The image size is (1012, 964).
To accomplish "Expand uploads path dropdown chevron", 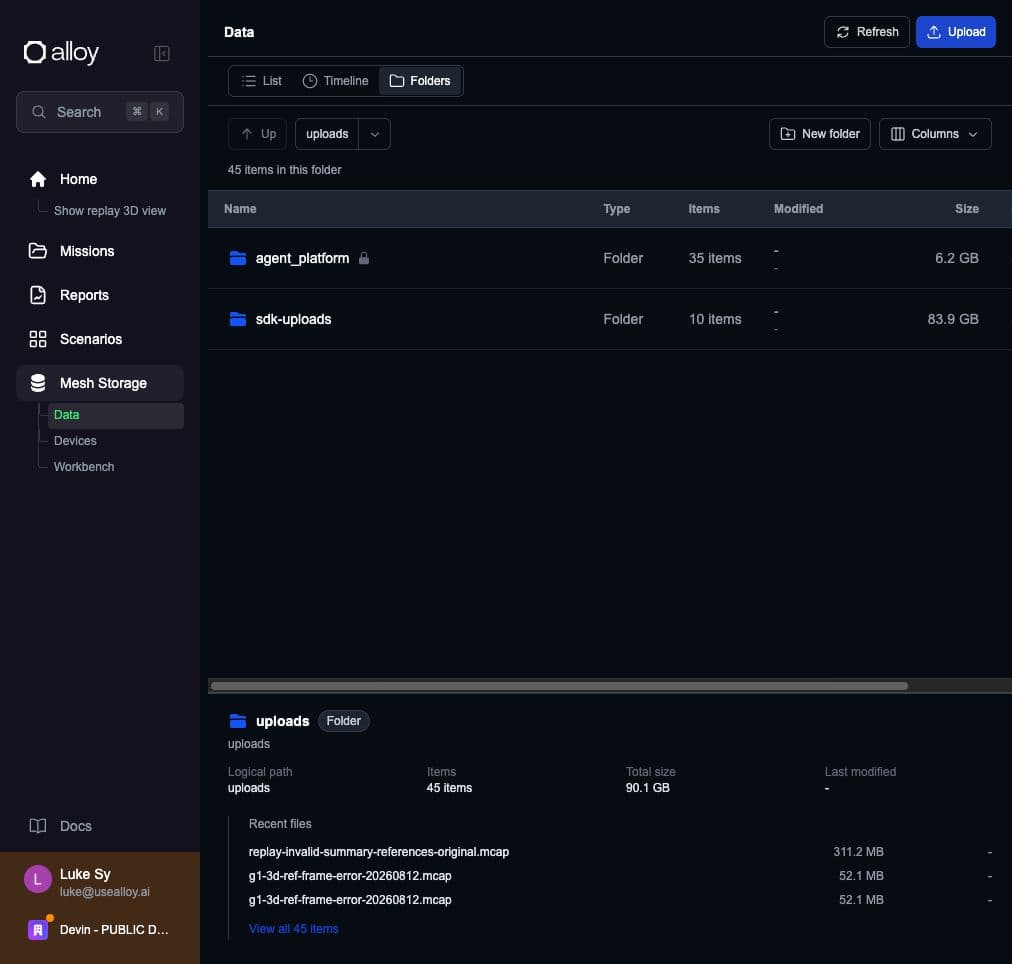I will tap(375, 134).
